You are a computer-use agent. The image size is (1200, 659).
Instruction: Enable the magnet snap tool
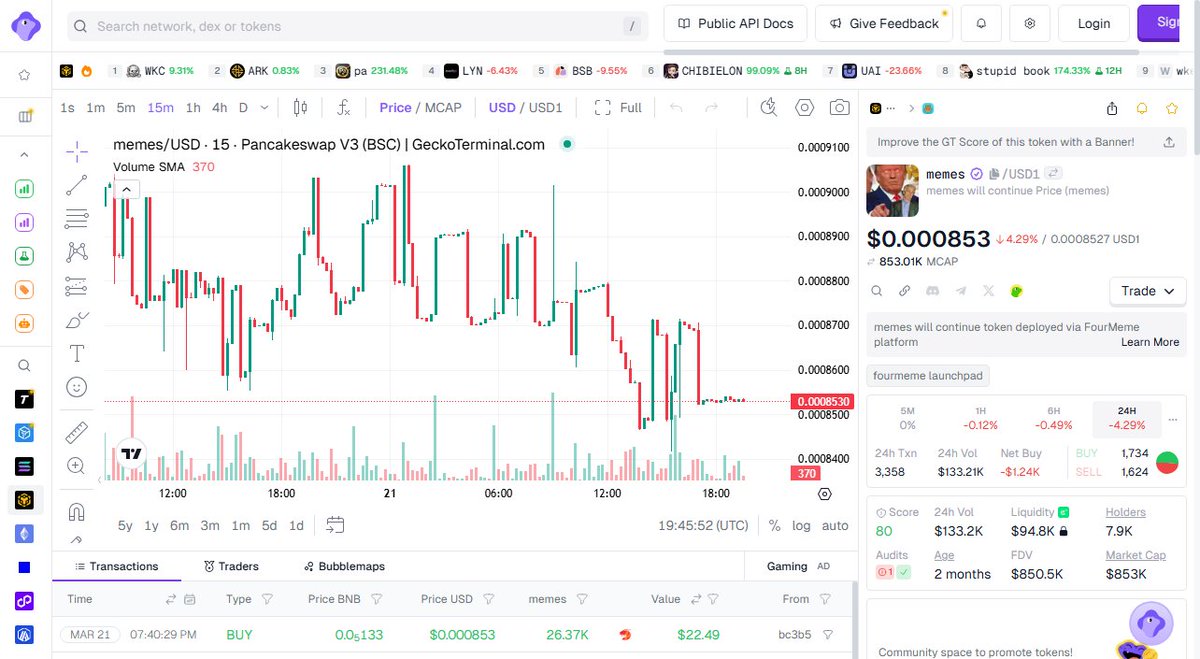pos(77,511)
